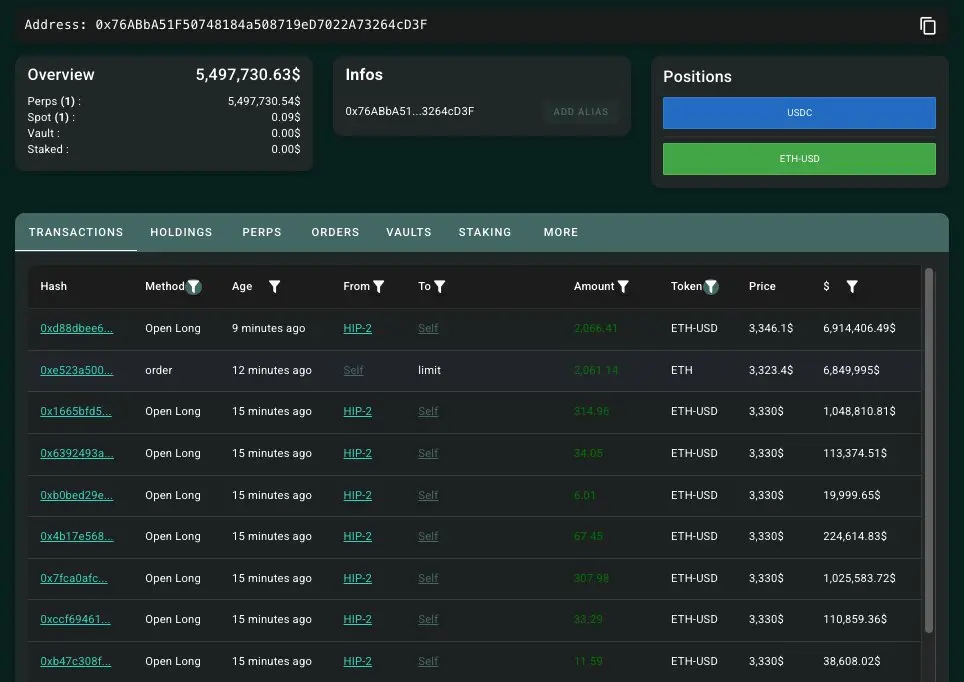Open the From column filter icon

pos(379,287)
